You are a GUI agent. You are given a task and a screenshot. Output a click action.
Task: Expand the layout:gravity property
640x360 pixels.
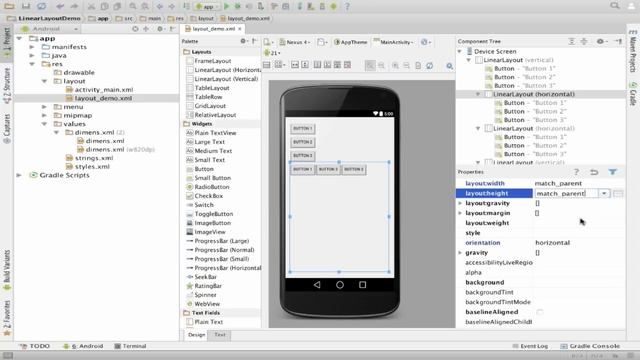point(460,203)
